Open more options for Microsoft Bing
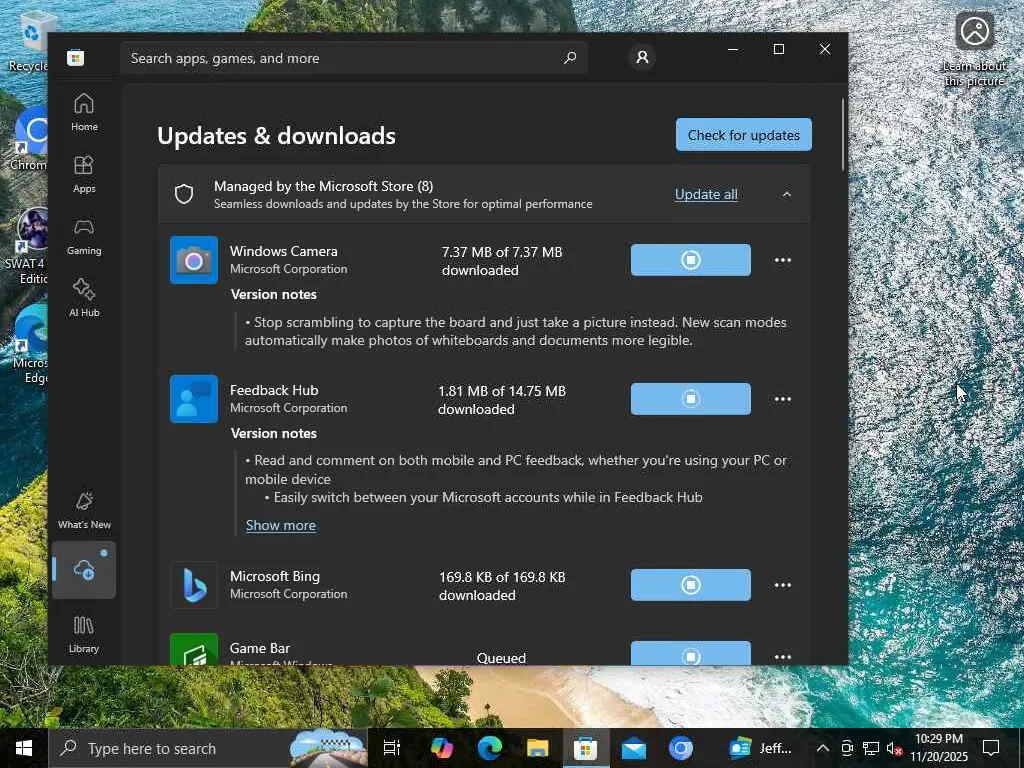Viewport: 1024px width, 768px height. tap(782, 585)
